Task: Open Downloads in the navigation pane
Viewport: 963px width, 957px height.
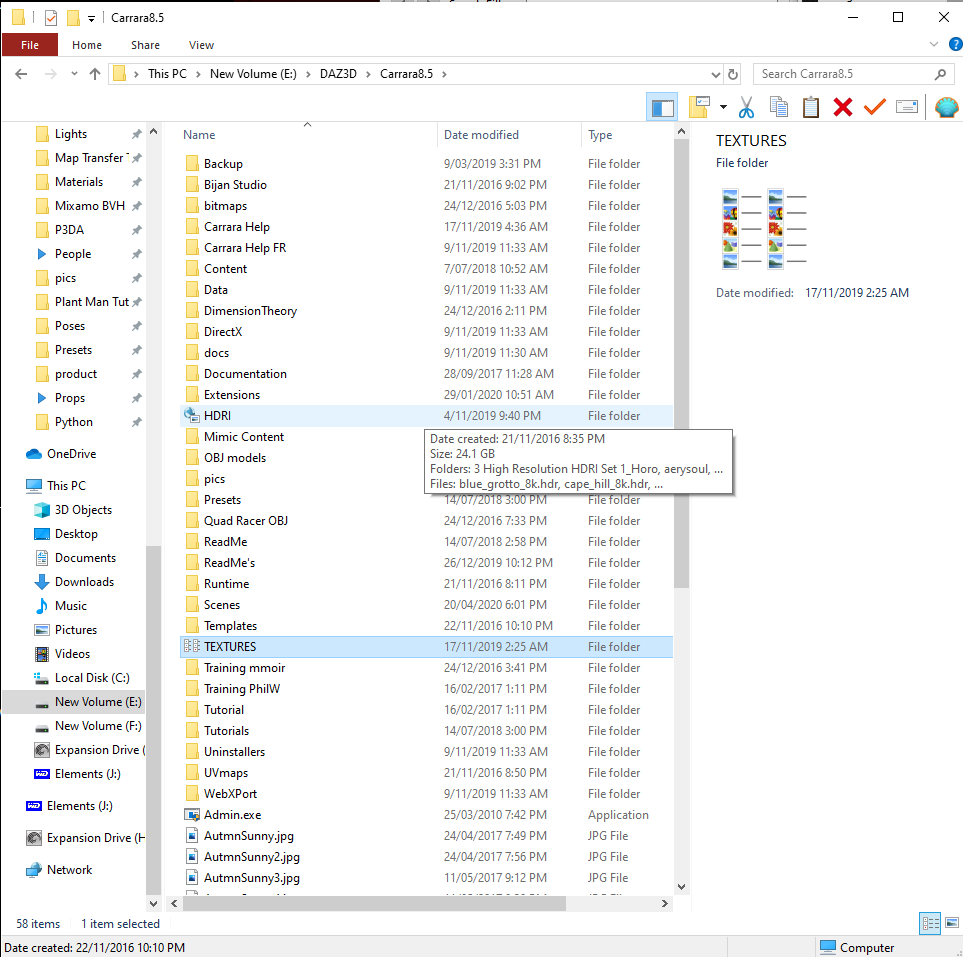Action: (x=84, y=582)
